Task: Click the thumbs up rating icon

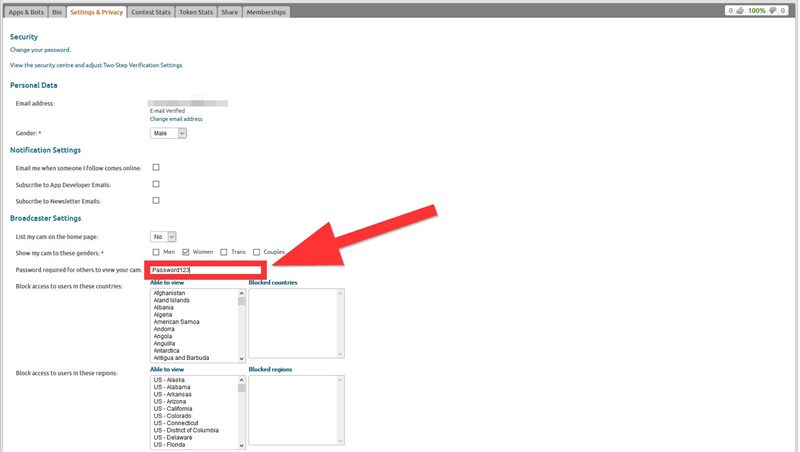Action: (740, 10)
